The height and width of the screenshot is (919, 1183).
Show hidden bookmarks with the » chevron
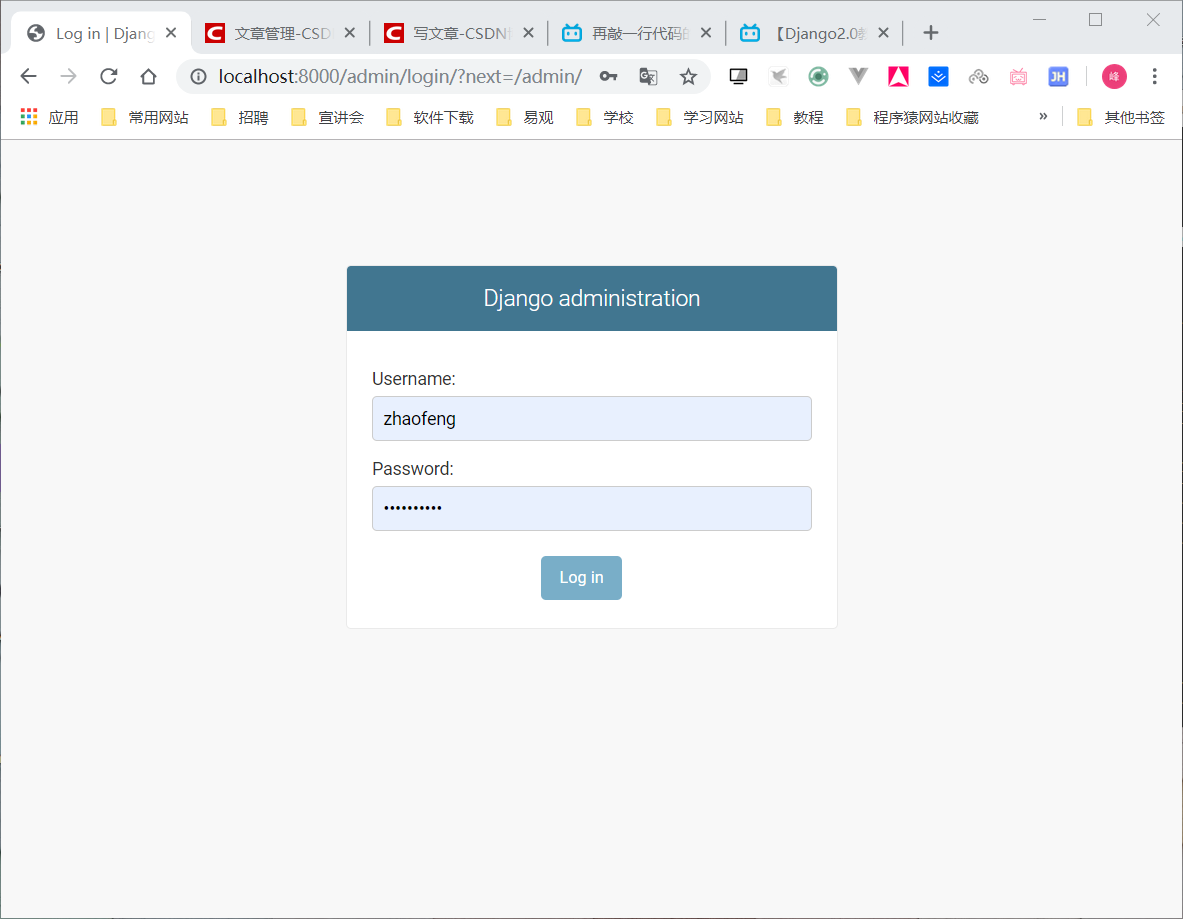click(1043, 116)
